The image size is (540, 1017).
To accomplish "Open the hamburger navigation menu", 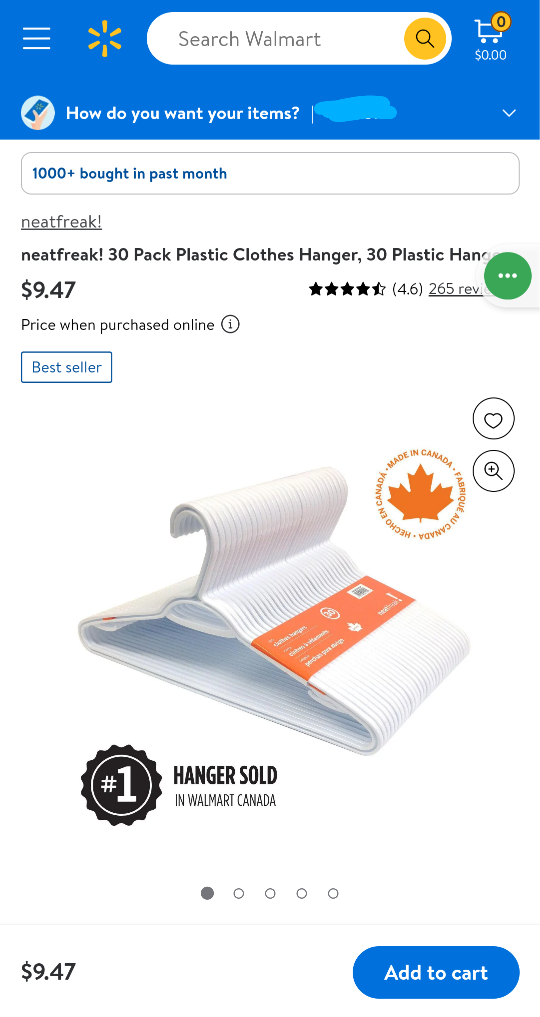I will coord(36,38).
